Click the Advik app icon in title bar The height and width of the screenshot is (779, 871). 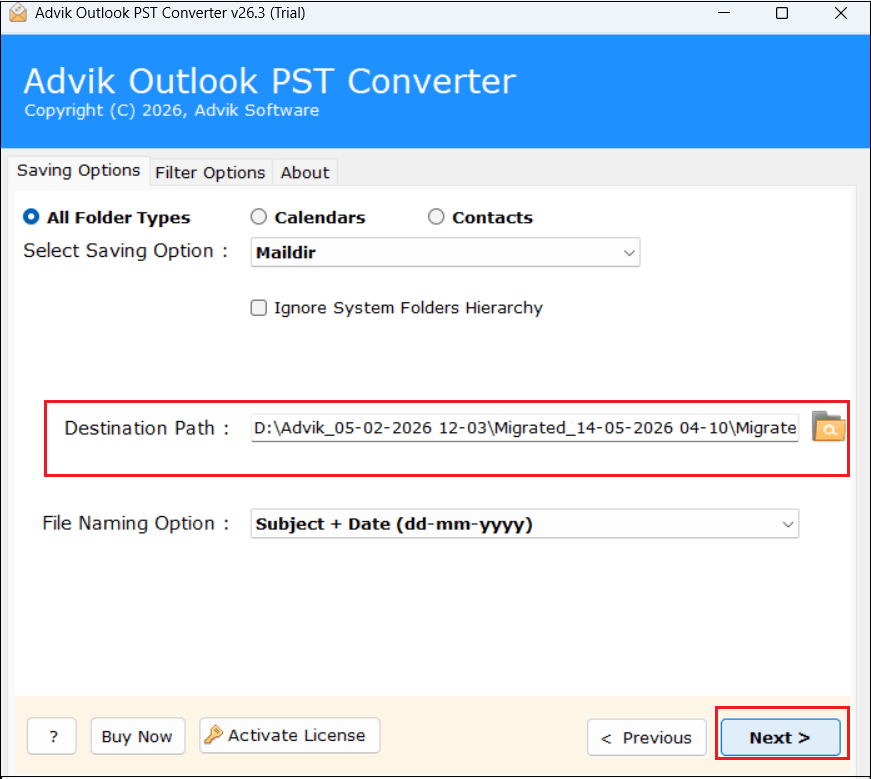(18, 13)
